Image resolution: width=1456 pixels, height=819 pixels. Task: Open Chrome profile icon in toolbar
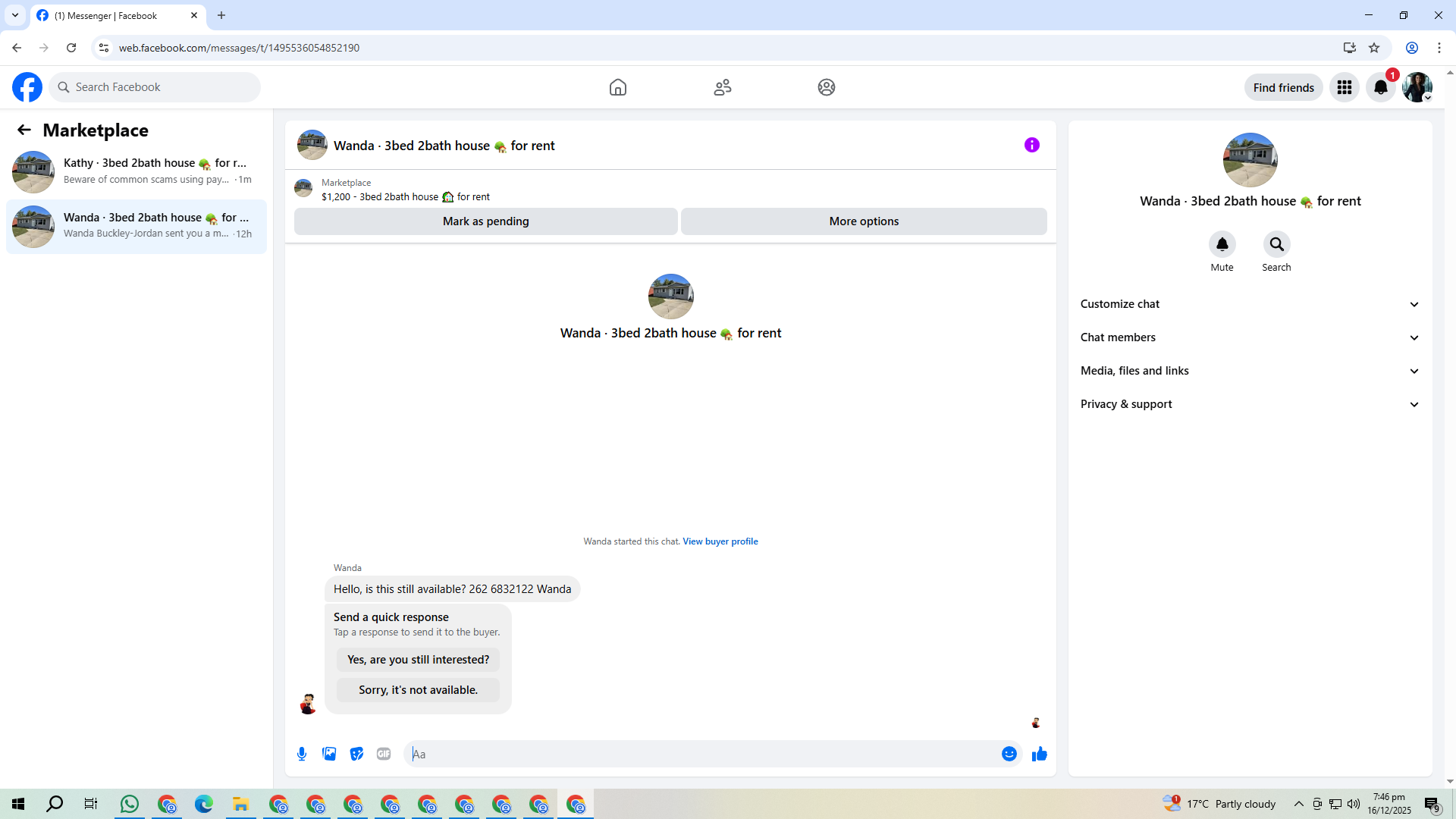[1412, 48]
